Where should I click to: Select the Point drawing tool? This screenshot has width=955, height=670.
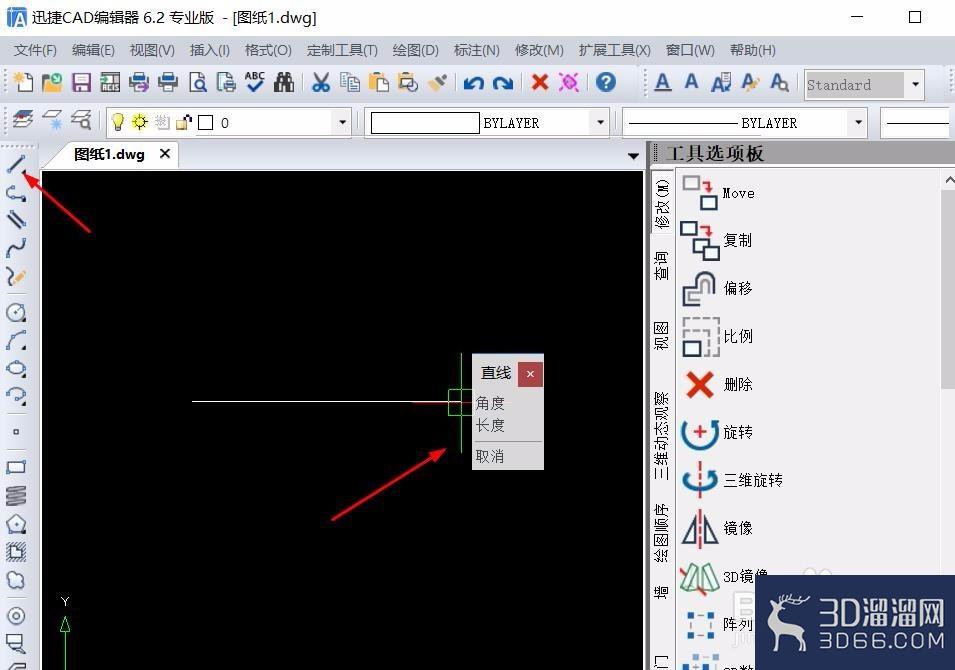(16, 432)
